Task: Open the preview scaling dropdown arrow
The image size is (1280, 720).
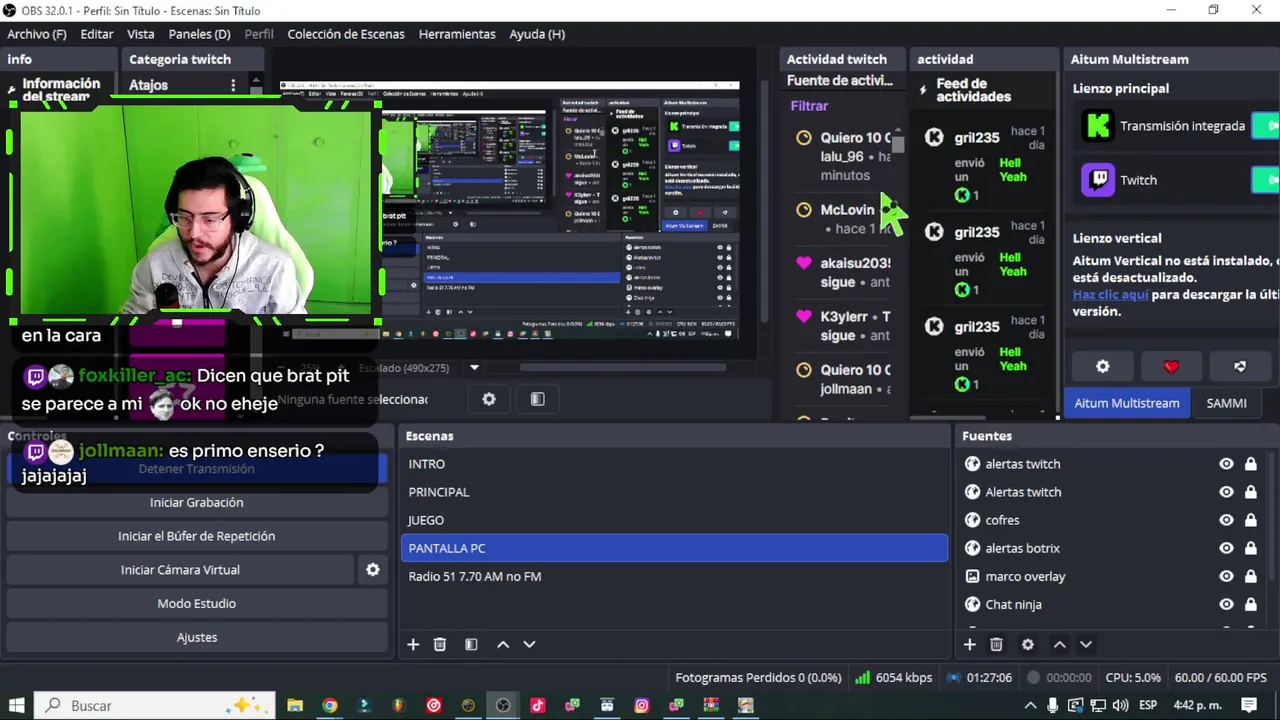Action: pyautogui.click(x=474, y=368)
